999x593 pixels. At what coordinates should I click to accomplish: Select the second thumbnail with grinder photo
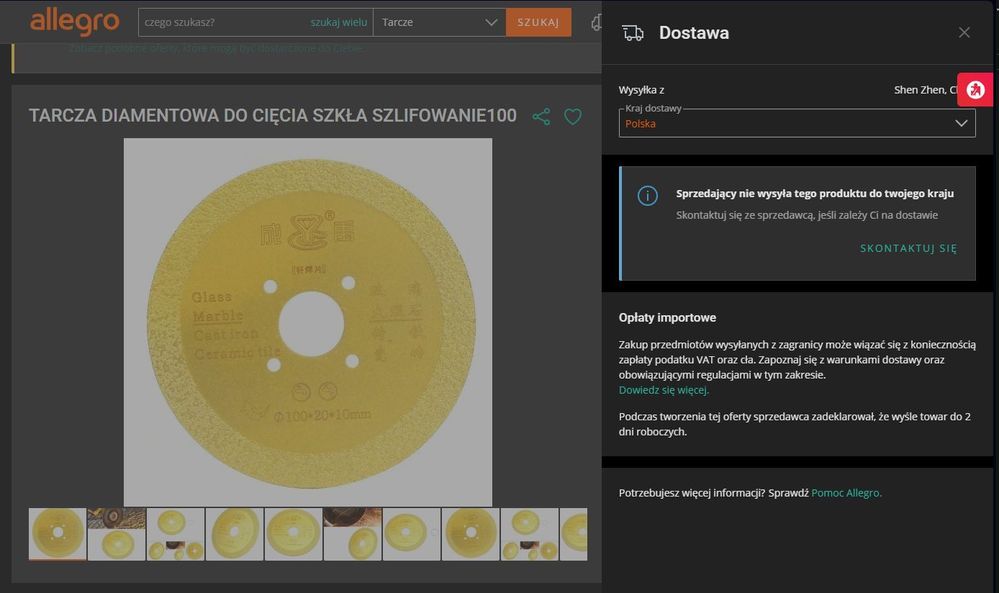pyautogui.click(x=116, y=534)
